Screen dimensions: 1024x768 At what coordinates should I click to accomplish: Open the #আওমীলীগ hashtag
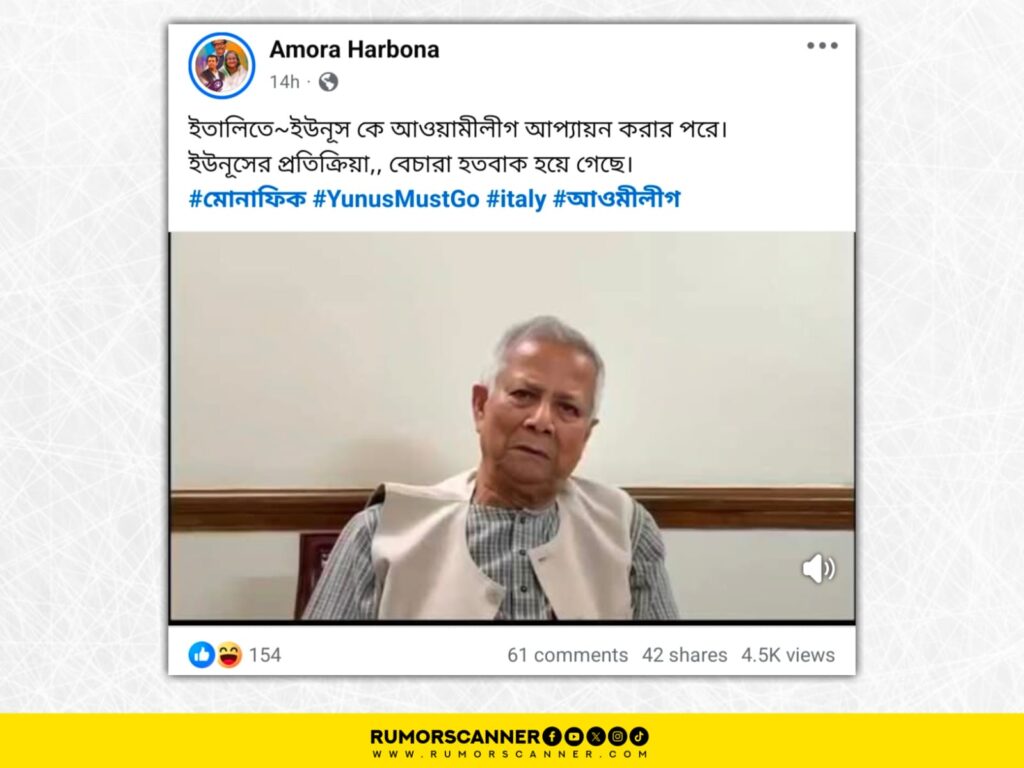616,198
